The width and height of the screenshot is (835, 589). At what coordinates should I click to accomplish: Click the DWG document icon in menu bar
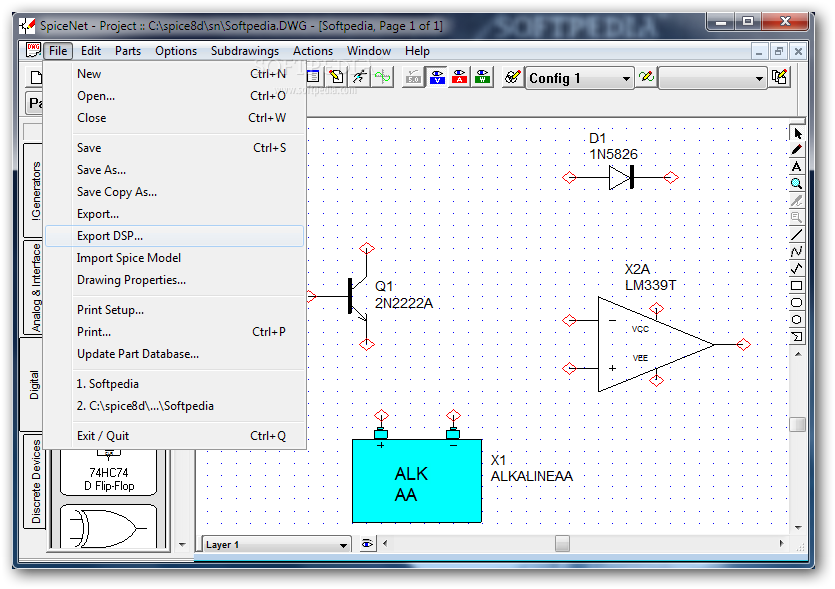pos(34,50)
